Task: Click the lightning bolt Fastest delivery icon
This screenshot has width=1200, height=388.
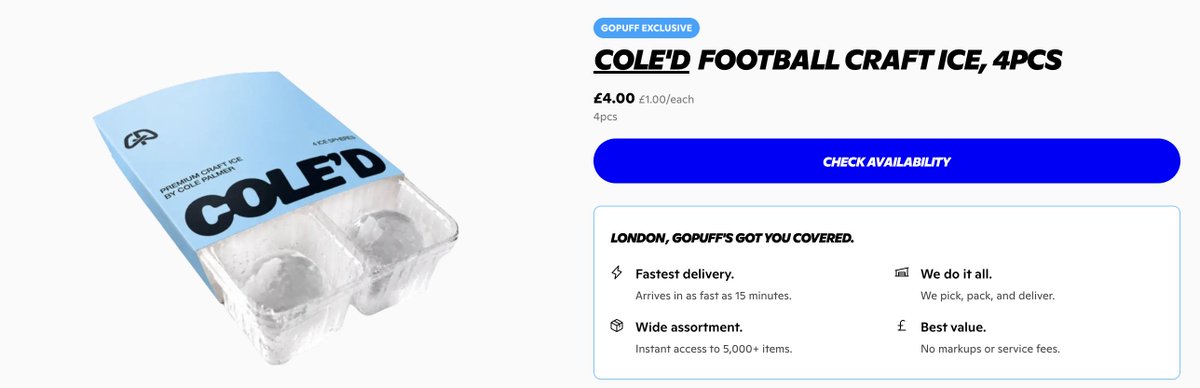Action: [x=617, y=273]
